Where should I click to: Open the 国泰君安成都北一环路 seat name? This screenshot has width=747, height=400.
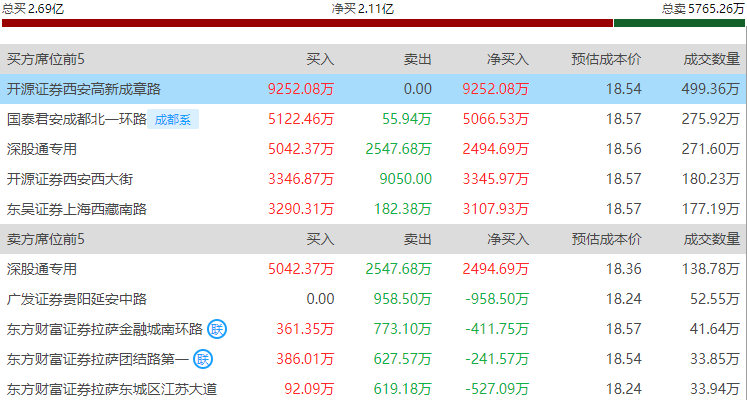tap(76, 120)
